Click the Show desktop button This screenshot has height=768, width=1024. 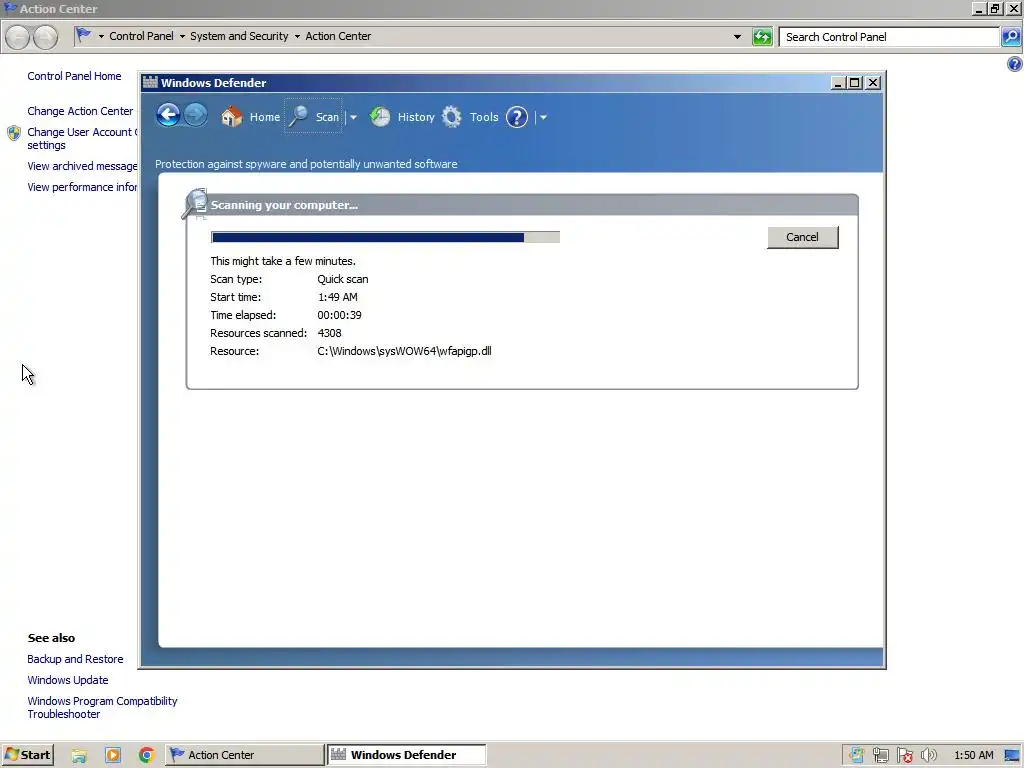point(1012,756)
